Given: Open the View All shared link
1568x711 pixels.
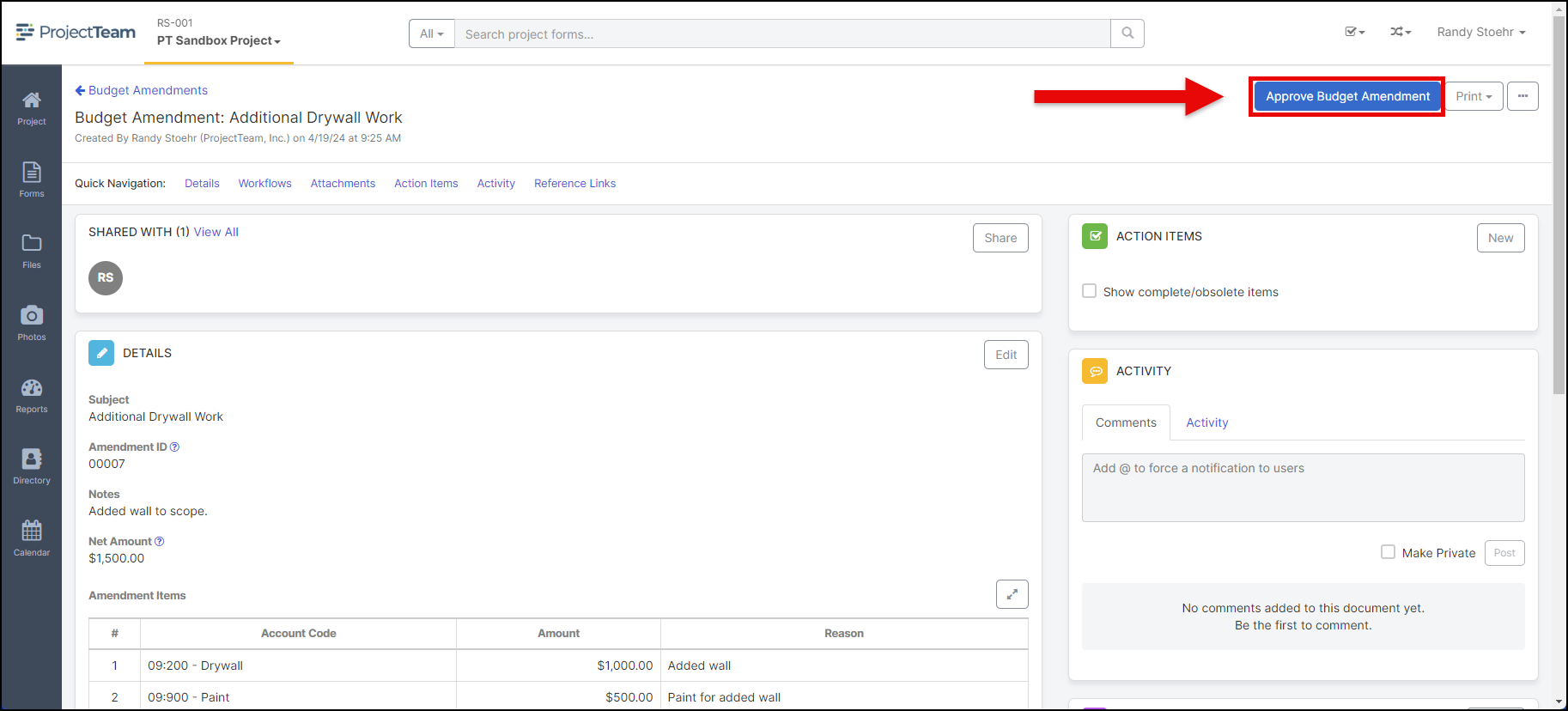Looking at the screenshot, I should [x=216, y=232].
